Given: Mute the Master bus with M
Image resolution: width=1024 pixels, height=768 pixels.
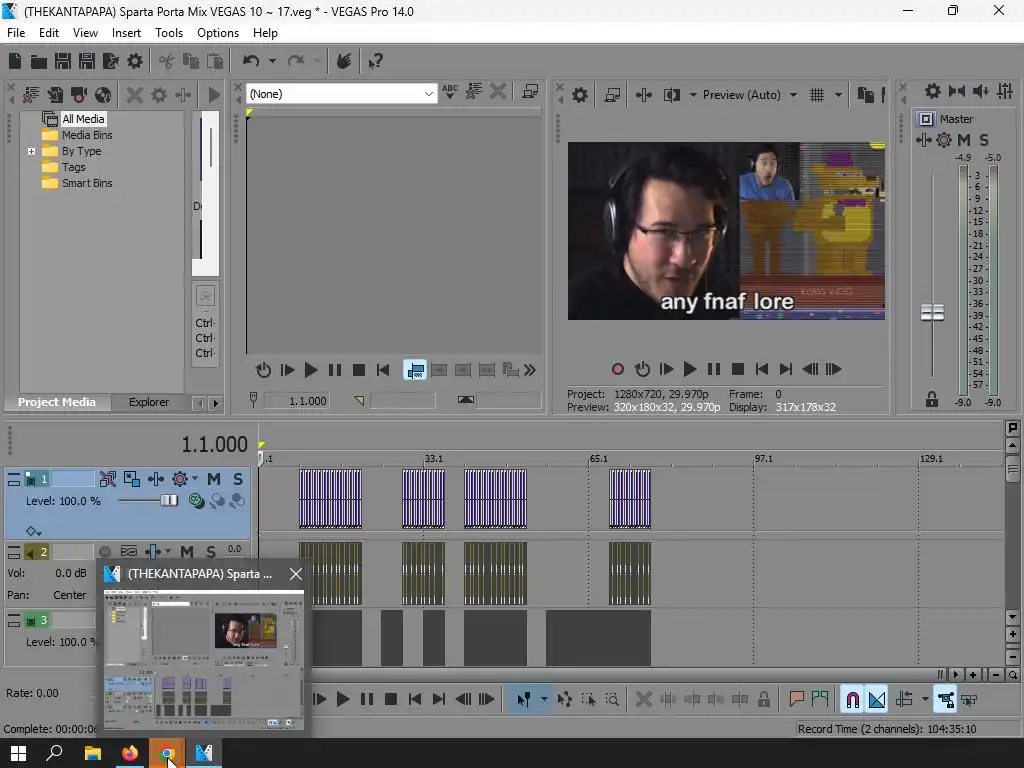Looking at the screenshot, I should tap(964, 140).
